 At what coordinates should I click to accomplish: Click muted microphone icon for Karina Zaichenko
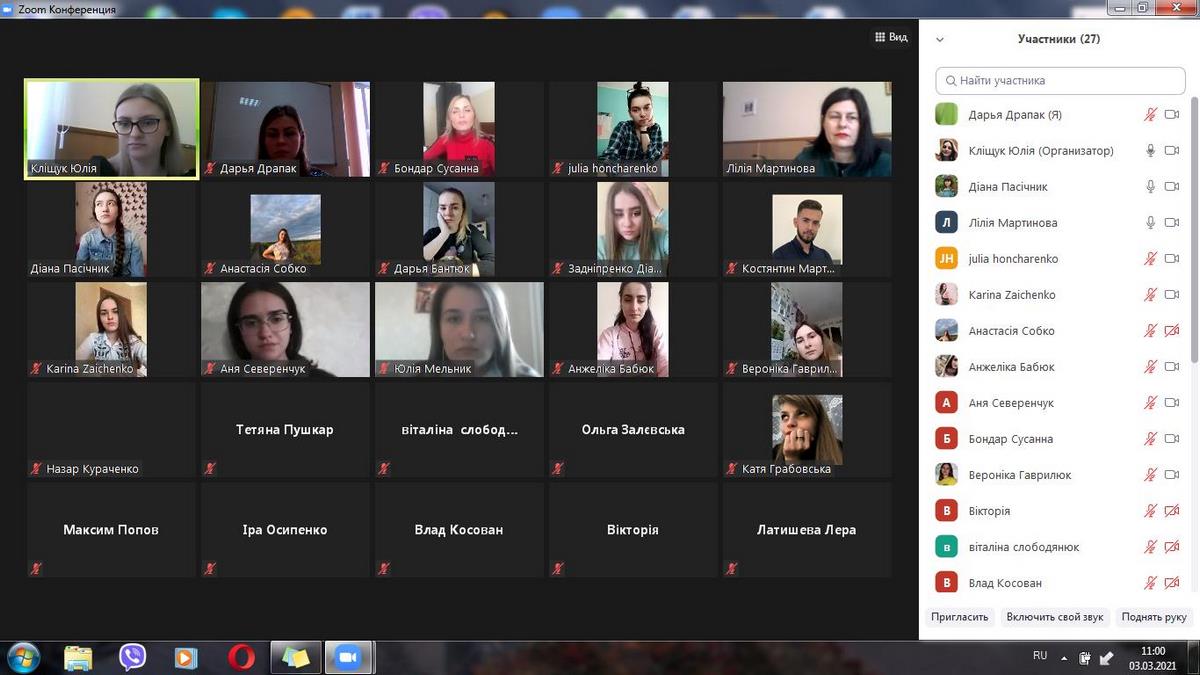pyautogui.click(x=1151, y=295)
